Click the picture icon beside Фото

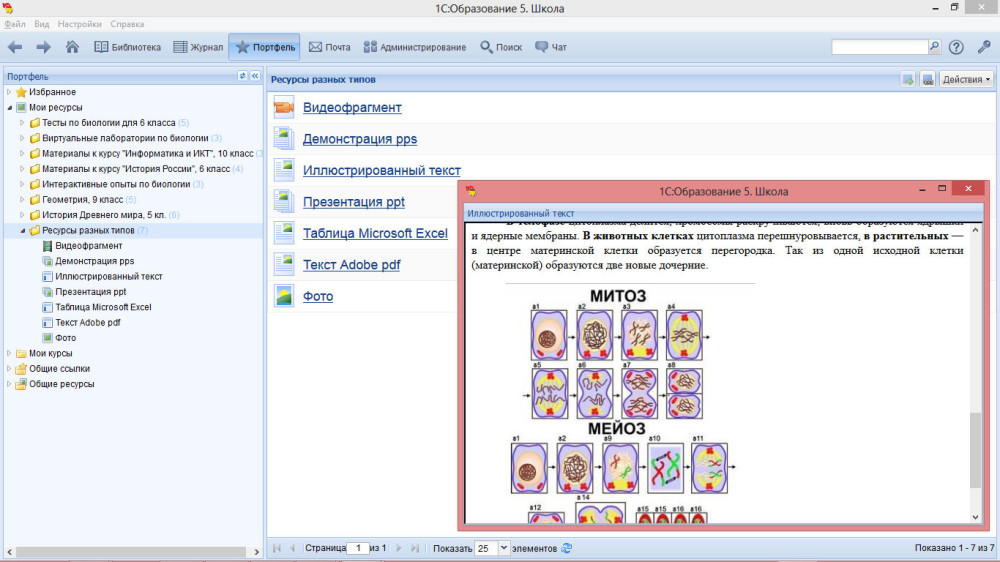coord(284,296)
